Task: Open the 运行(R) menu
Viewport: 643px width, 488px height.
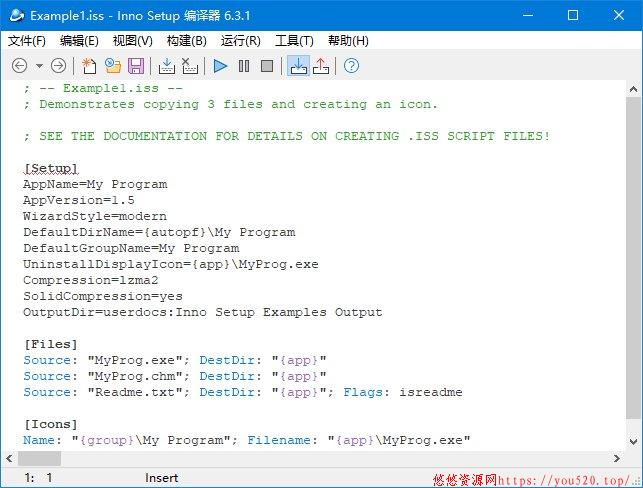Action: 241,41
